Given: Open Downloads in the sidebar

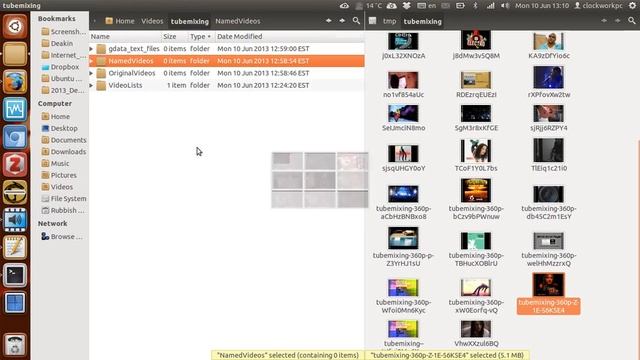Looking at the screenshot, I should (x=64, y=151).
